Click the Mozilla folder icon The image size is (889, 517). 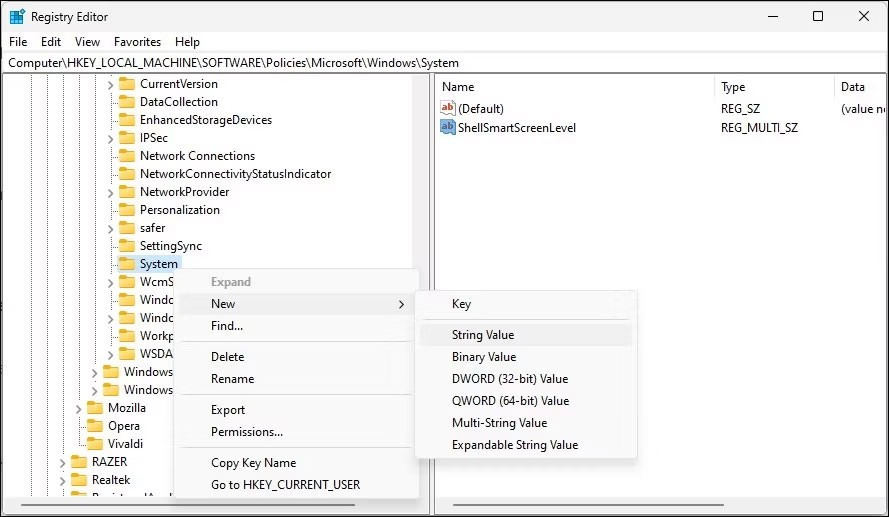coord(95,408)
